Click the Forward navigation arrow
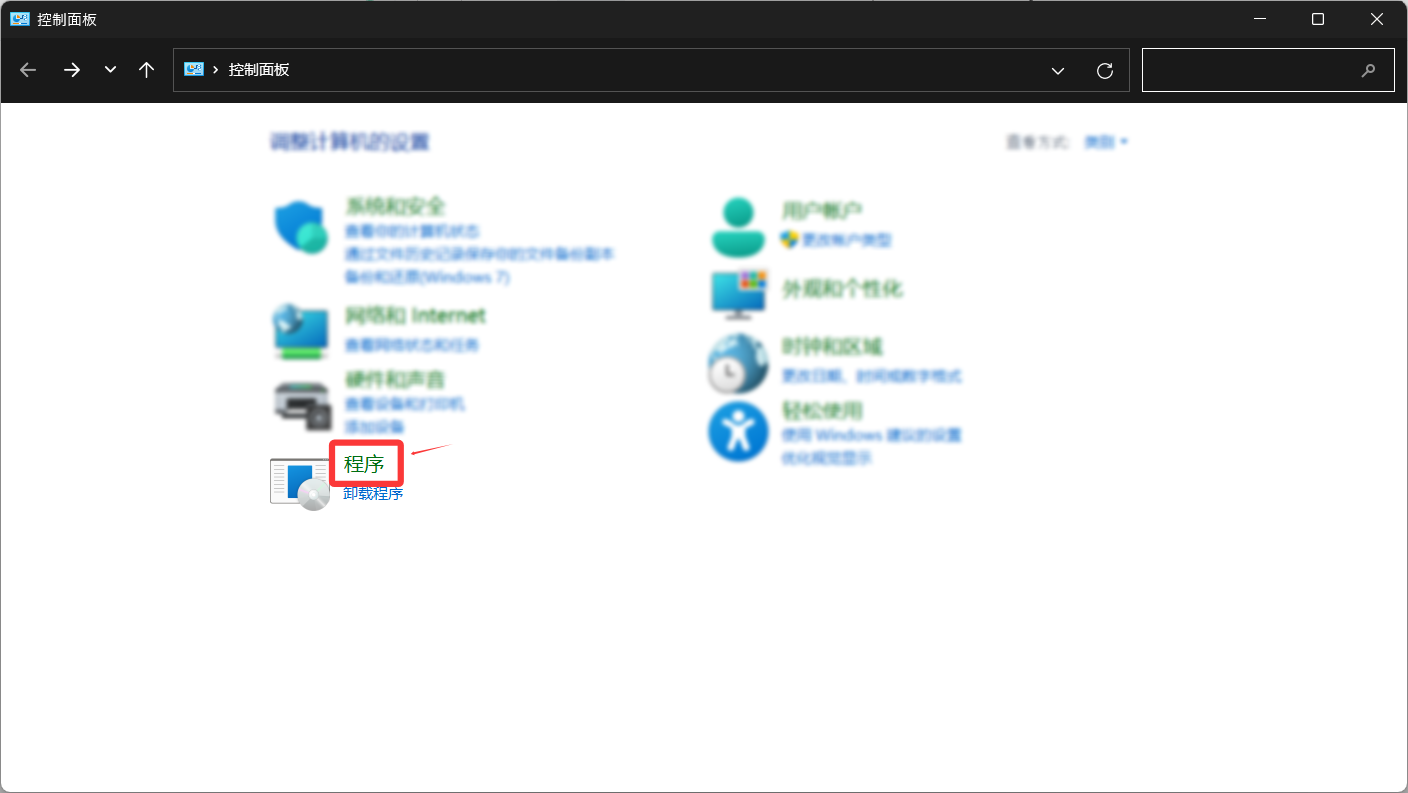Viewport: 1408px width, 793px height. point(72,70)
